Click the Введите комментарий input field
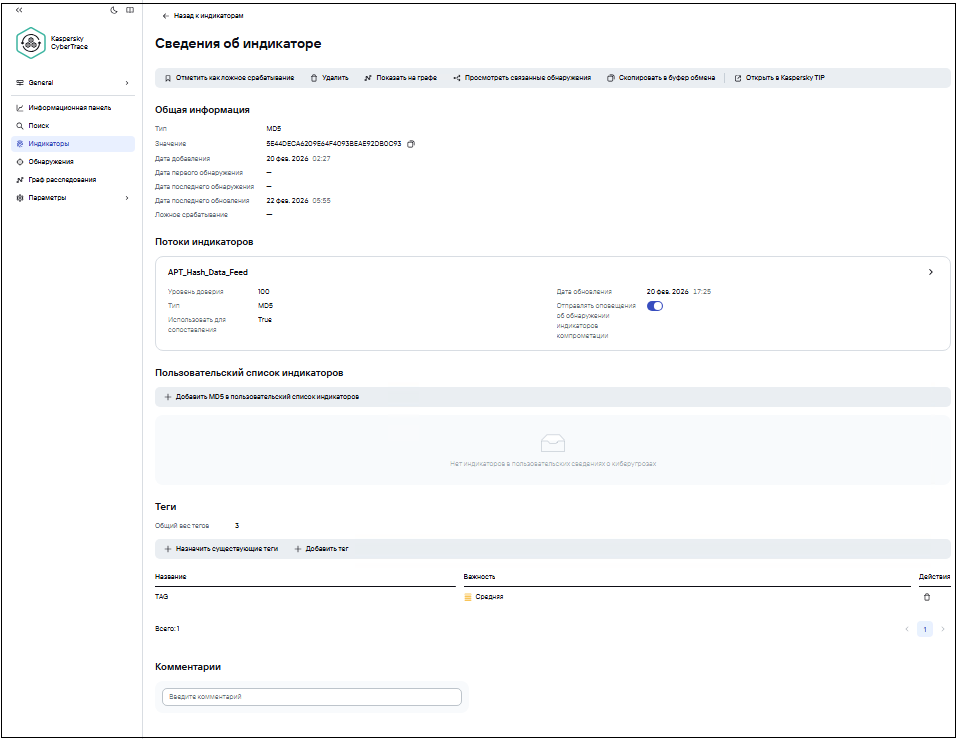Screen dimensions: 956x739 click(x=312, y=697)
